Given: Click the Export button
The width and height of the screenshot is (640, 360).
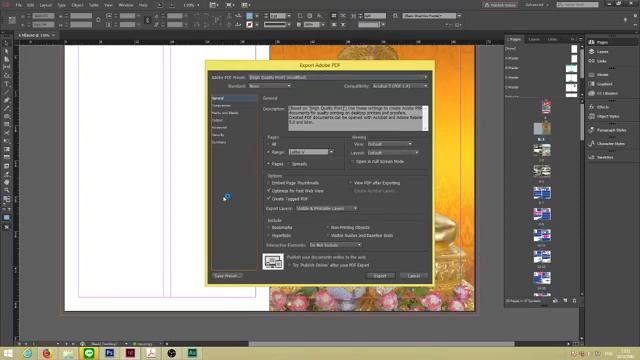Looking at the screenshot, I should pos(380,276).
